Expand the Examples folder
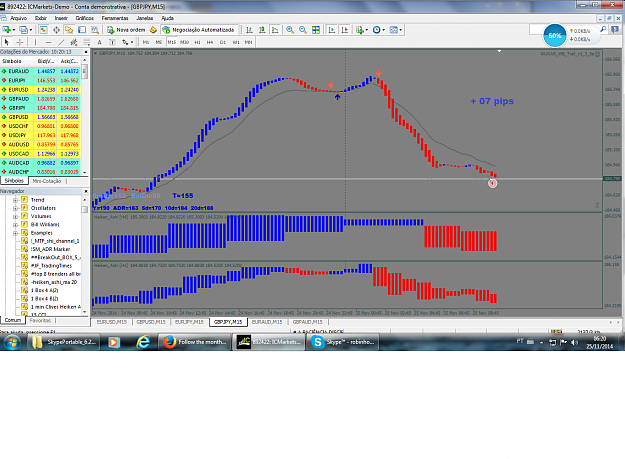This screenshot has height=459, width=625. coord(15,233)
